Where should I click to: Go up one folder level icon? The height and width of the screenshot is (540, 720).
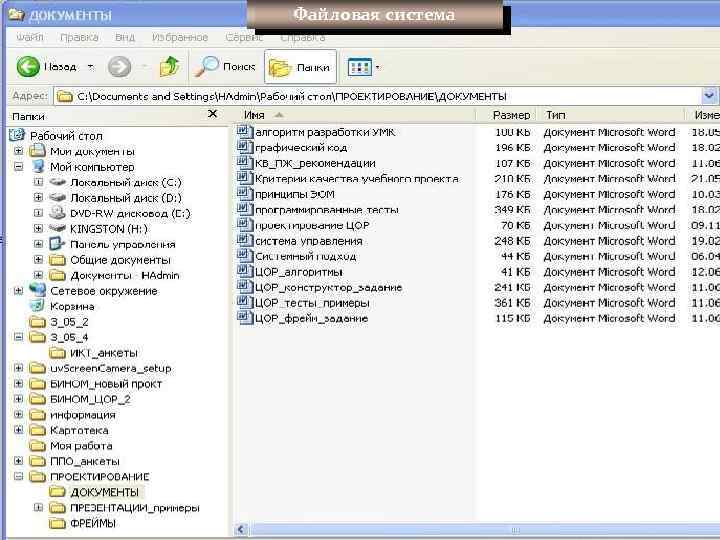169,67
